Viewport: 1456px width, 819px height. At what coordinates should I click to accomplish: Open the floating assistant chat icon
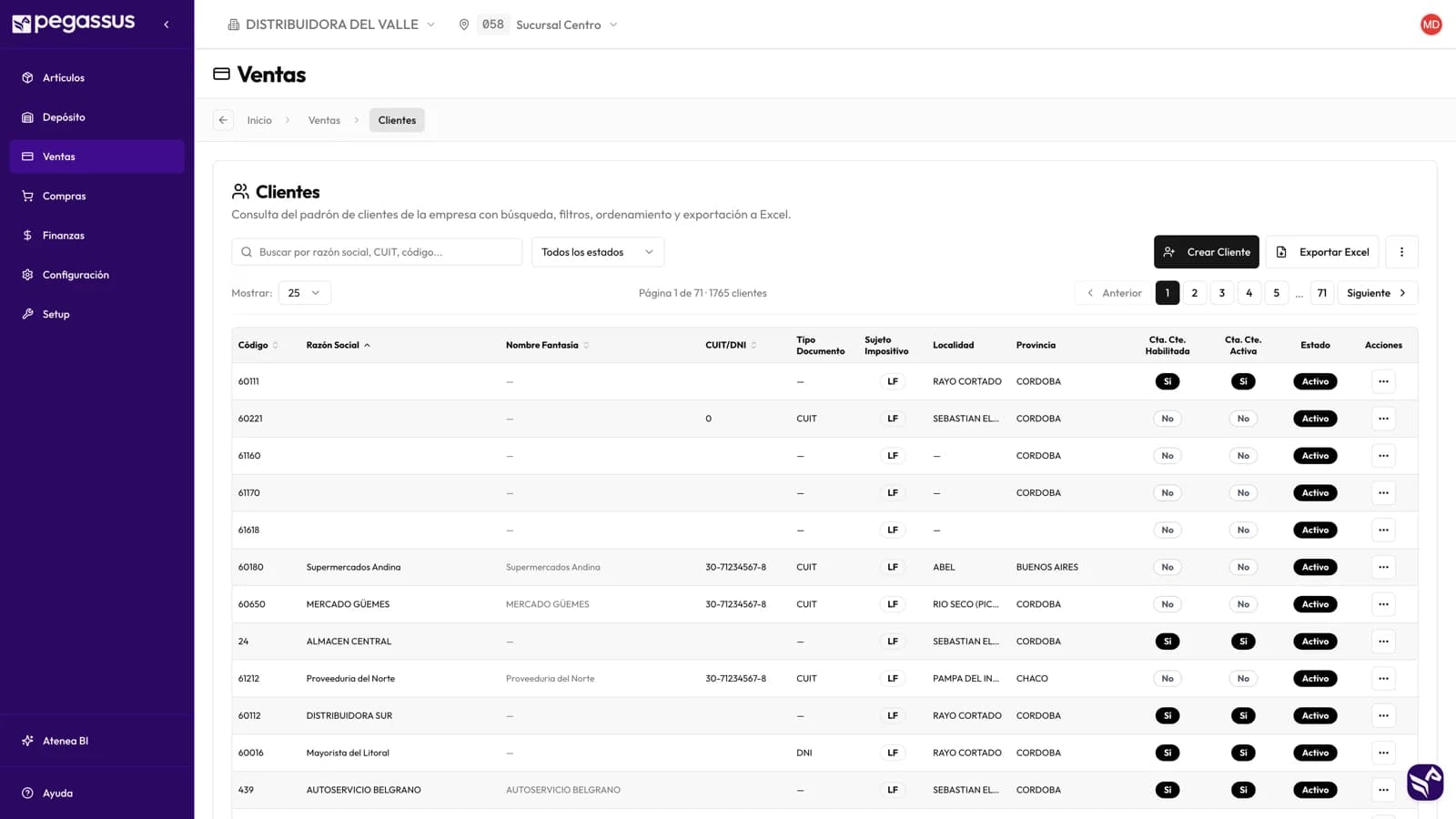tap(1425, 782)
